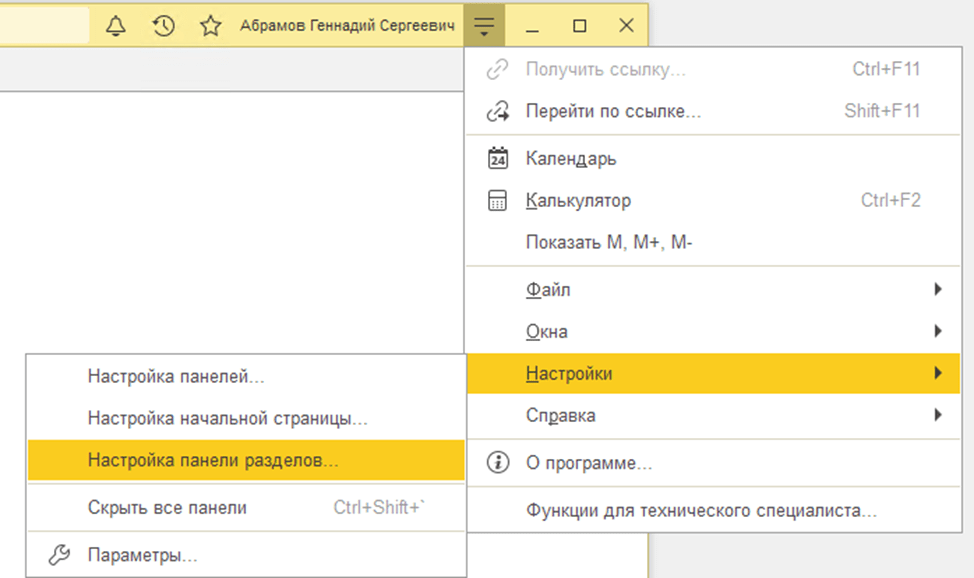
Task: Click the calendar icon in menu
Action: coord(497,158)
